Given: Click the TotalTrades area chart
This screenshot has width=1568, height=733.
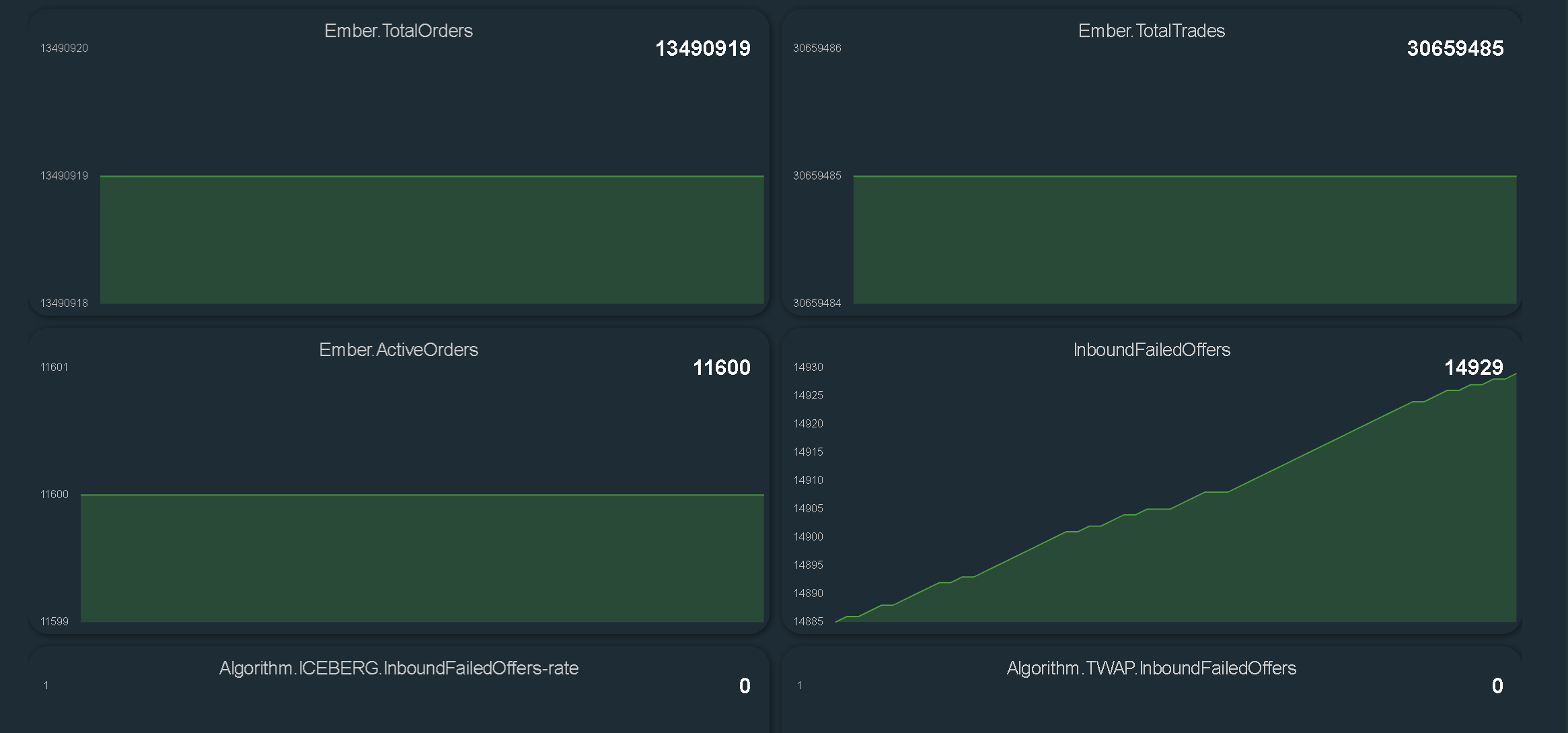Looking at the screenshot, I should [1185, 240].
